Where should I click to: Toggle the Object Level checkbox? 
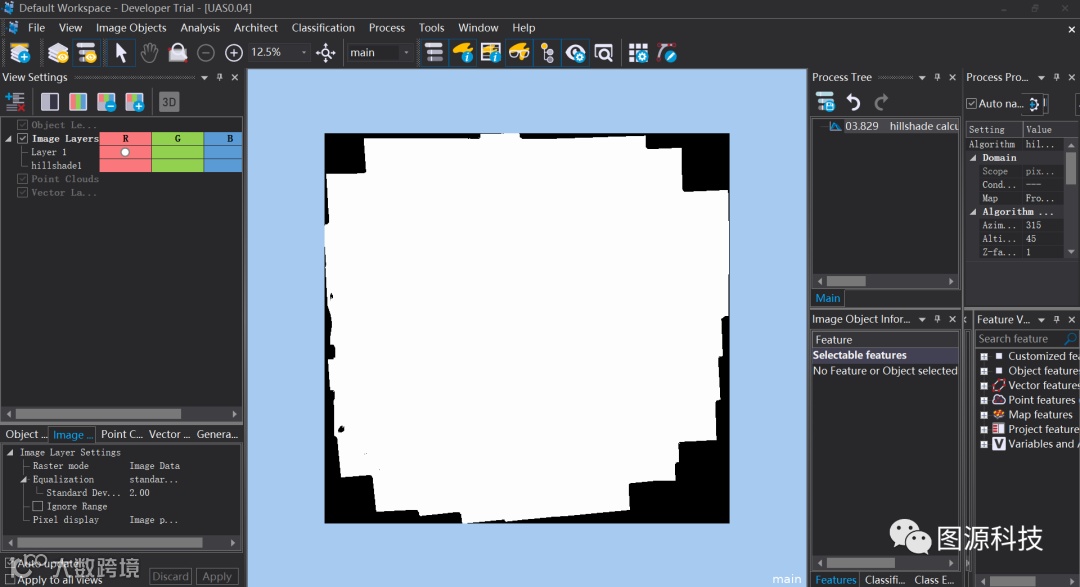[23, 125]
